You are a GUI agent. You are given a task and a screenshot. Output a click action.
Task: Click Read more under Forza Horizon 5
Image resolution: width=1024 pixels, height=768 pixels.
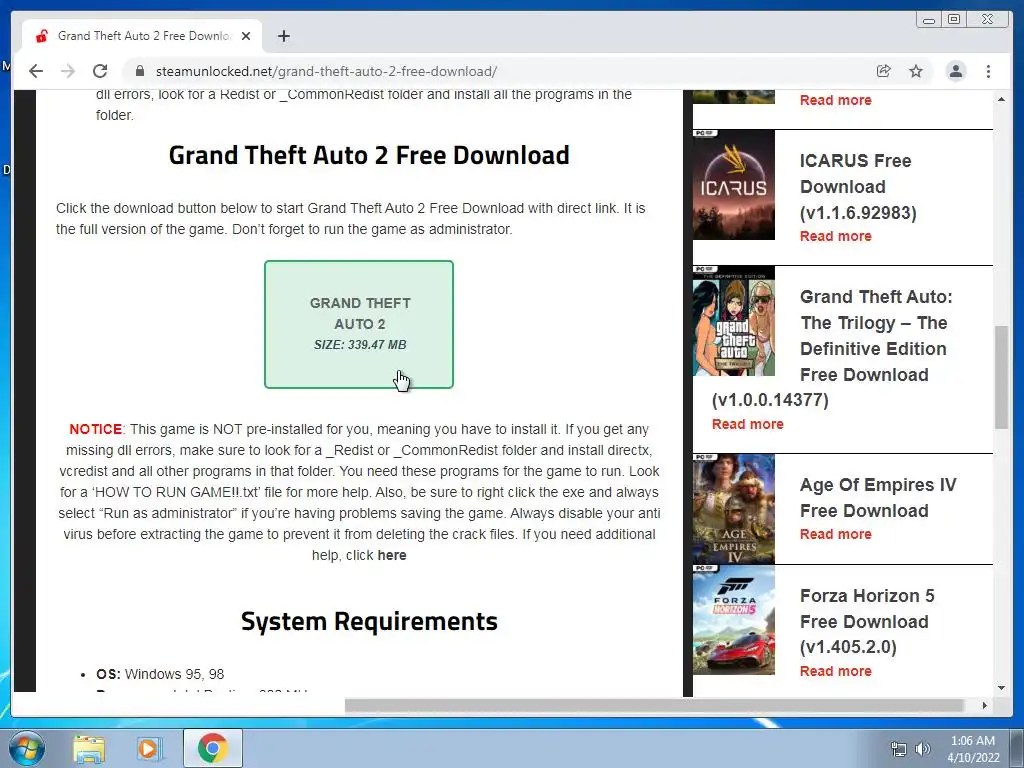coord(835,671)
